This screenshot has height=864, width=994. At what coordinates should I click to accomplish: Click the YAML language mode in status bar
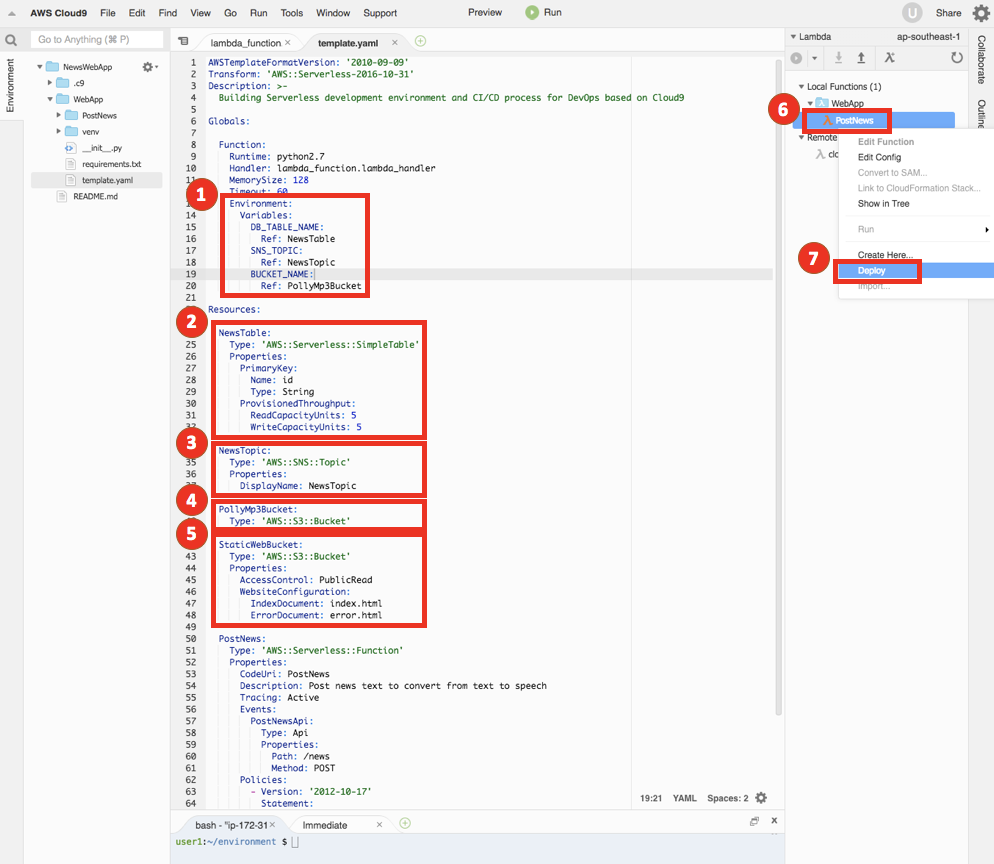click(684, 798)
